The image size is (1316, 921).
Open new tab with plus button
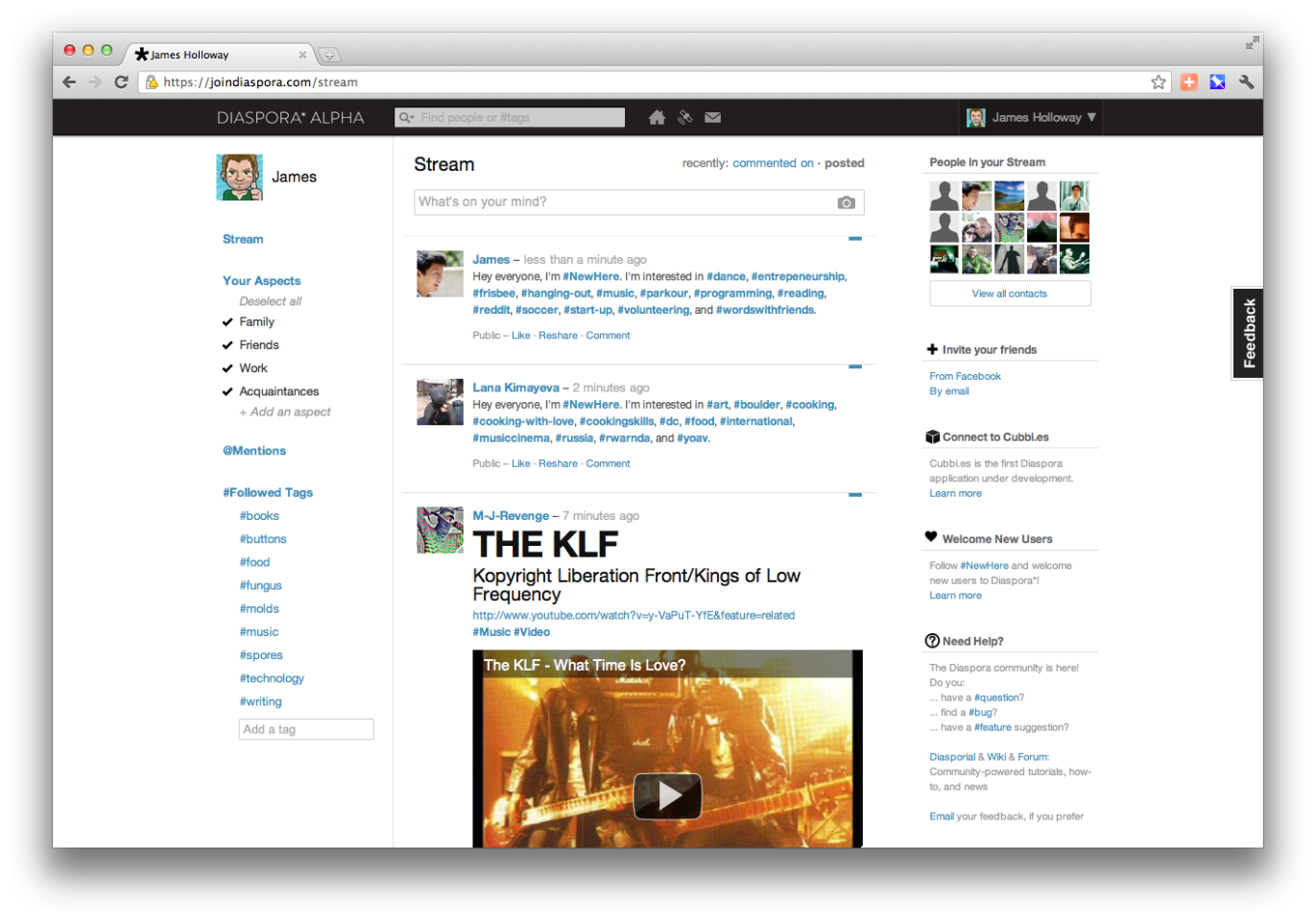pyautogui.click(x=329, y=55)
